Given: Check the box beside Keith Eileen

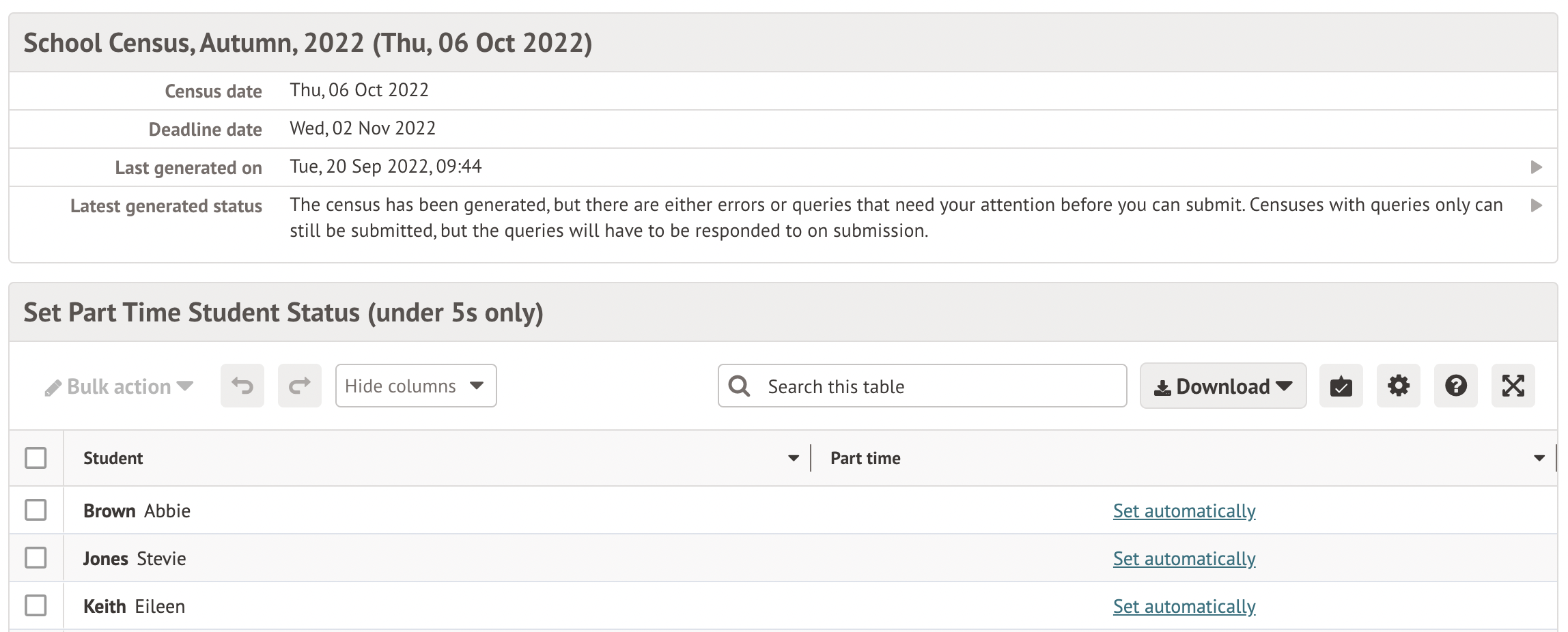Looking at the screenshot, I should tap(36, 605).
